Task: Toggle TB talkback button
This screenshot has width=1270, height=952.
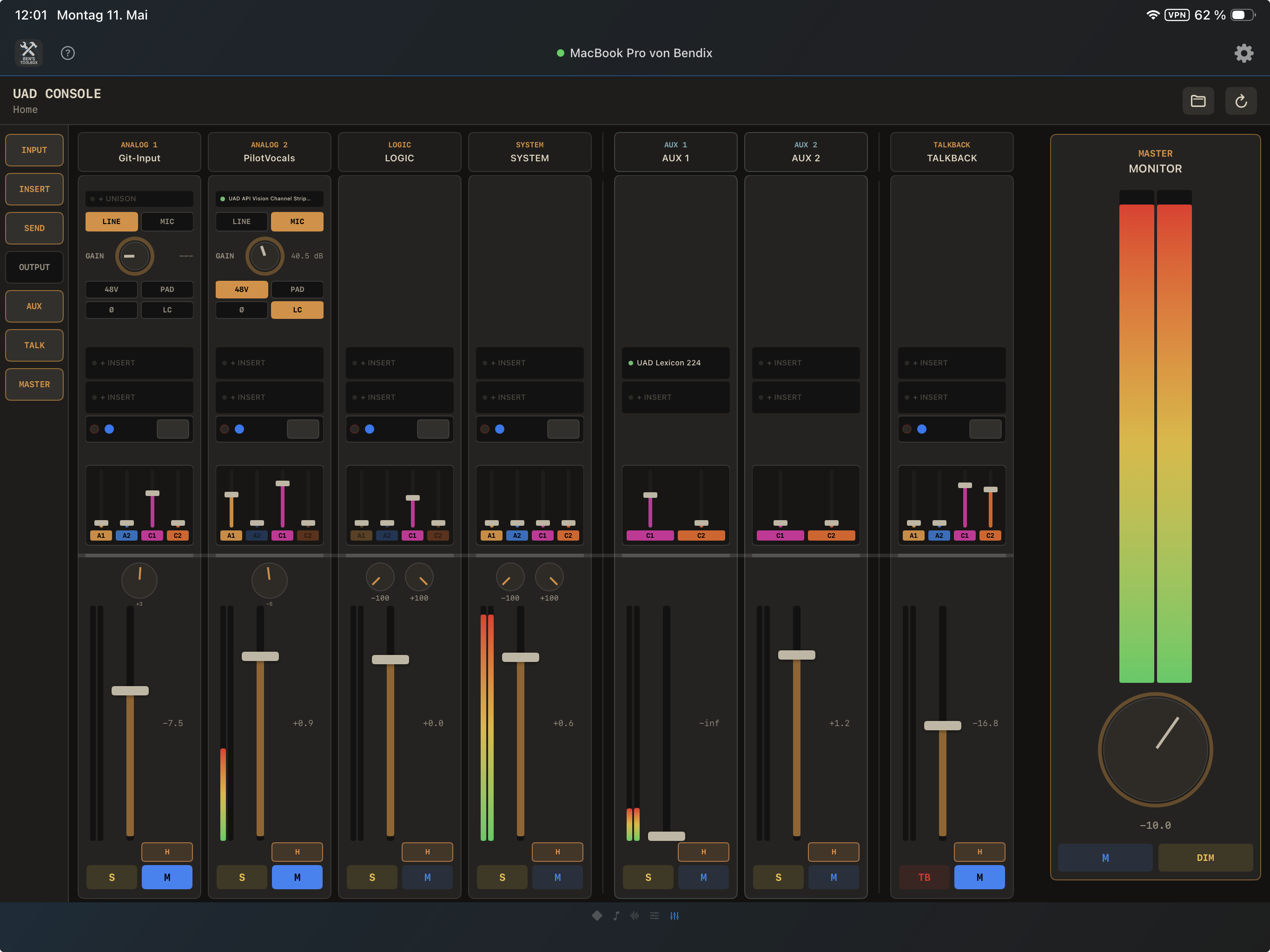Action: pyautogui.click(x=924, y=877)
